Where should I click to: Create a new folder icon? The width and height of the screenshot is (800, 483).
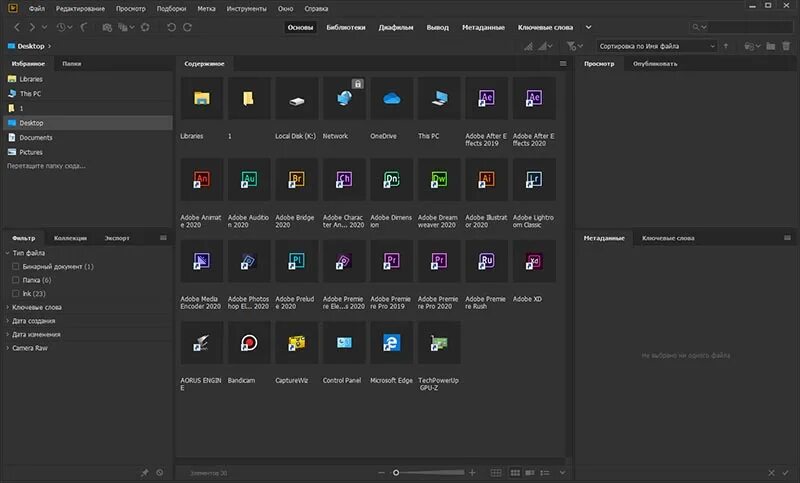pos(770,46)
